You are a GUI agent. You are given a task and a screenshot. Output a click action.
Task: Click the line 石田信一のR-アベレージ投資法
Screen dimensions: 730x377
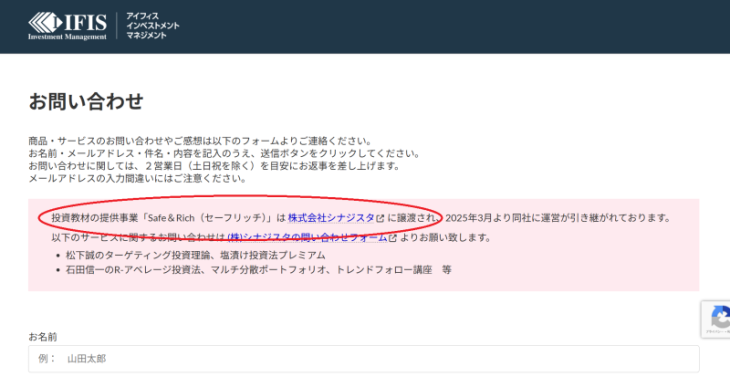(x=258, y=269)
